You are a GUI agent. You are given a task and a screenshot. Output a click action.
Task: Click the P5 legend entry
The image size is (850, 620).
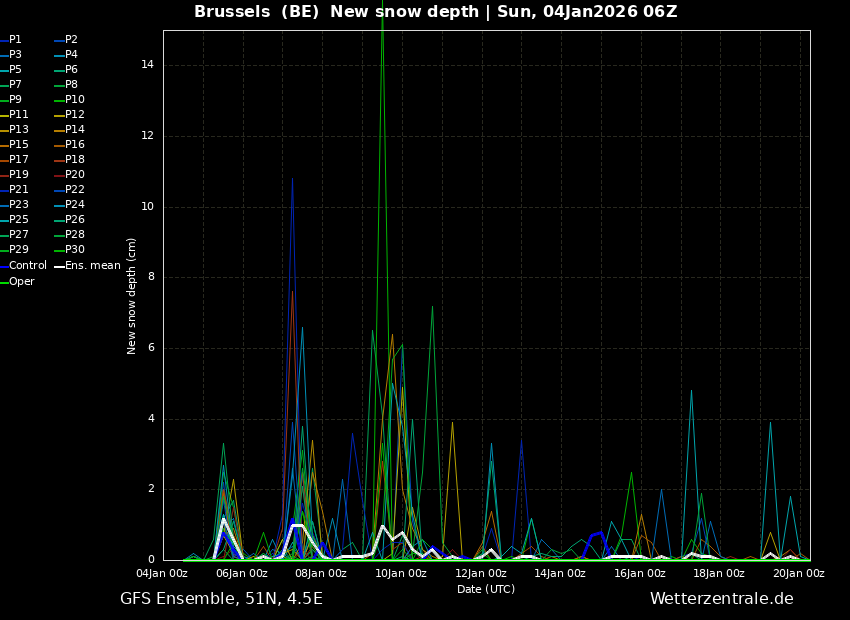[11, 70]
